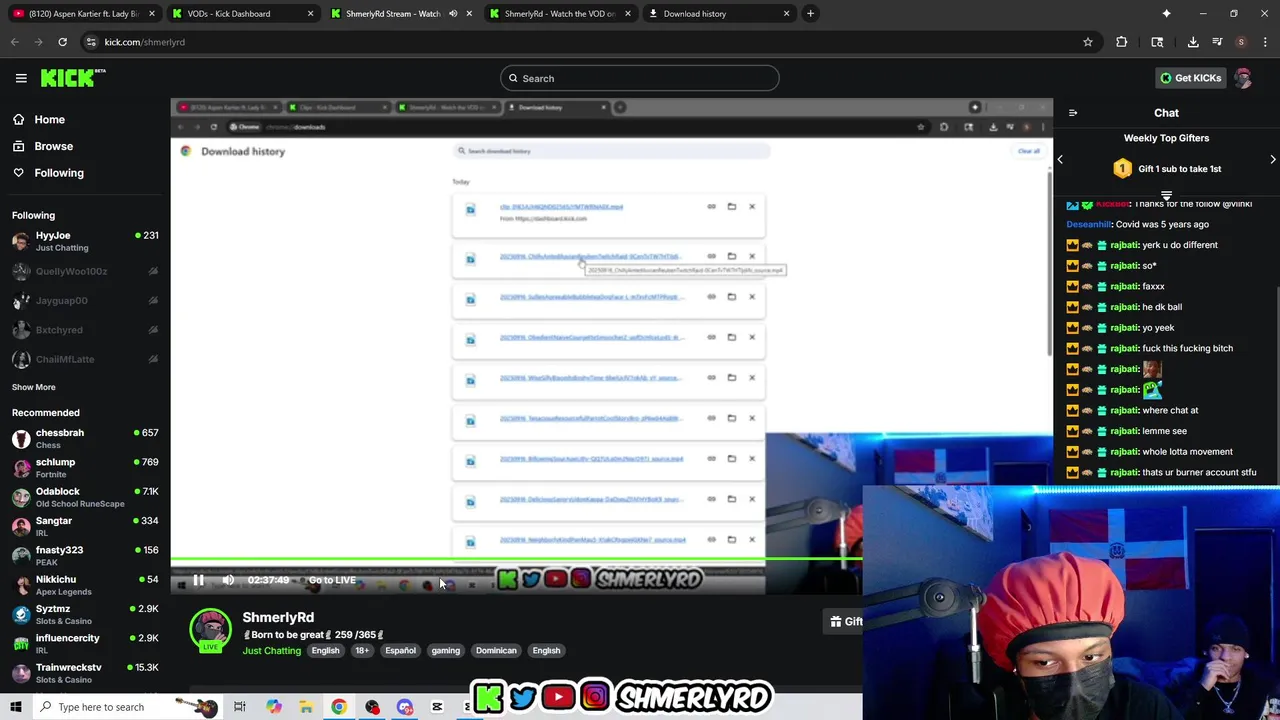Open schlump recommended channel
1280x720 pixels.
pos(85,468)
